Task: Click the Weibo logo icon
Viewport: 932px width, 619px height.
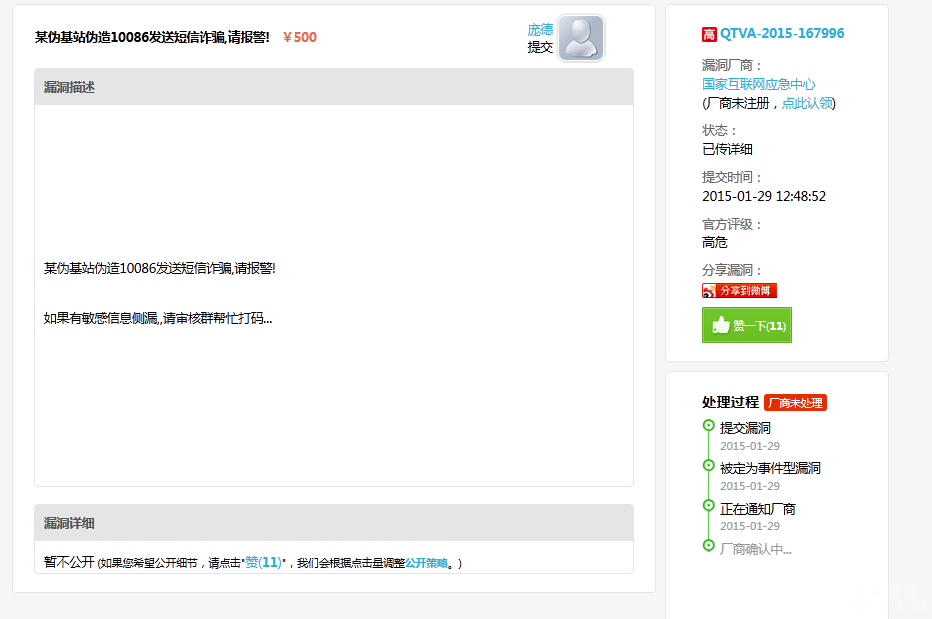Action: 709,290
